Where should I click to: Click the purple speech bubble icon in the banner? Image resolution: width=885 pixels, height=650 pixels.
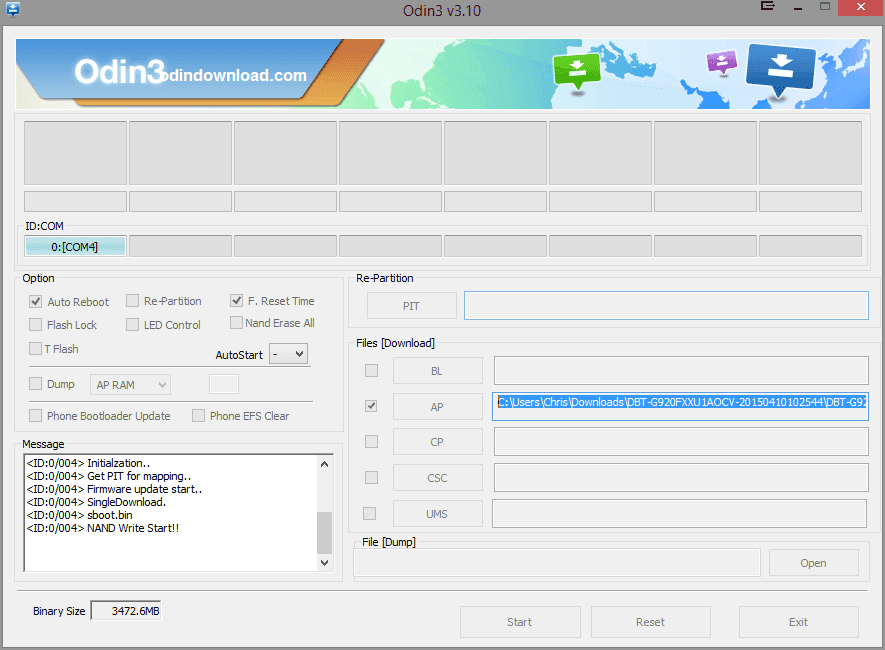[722, 62]
